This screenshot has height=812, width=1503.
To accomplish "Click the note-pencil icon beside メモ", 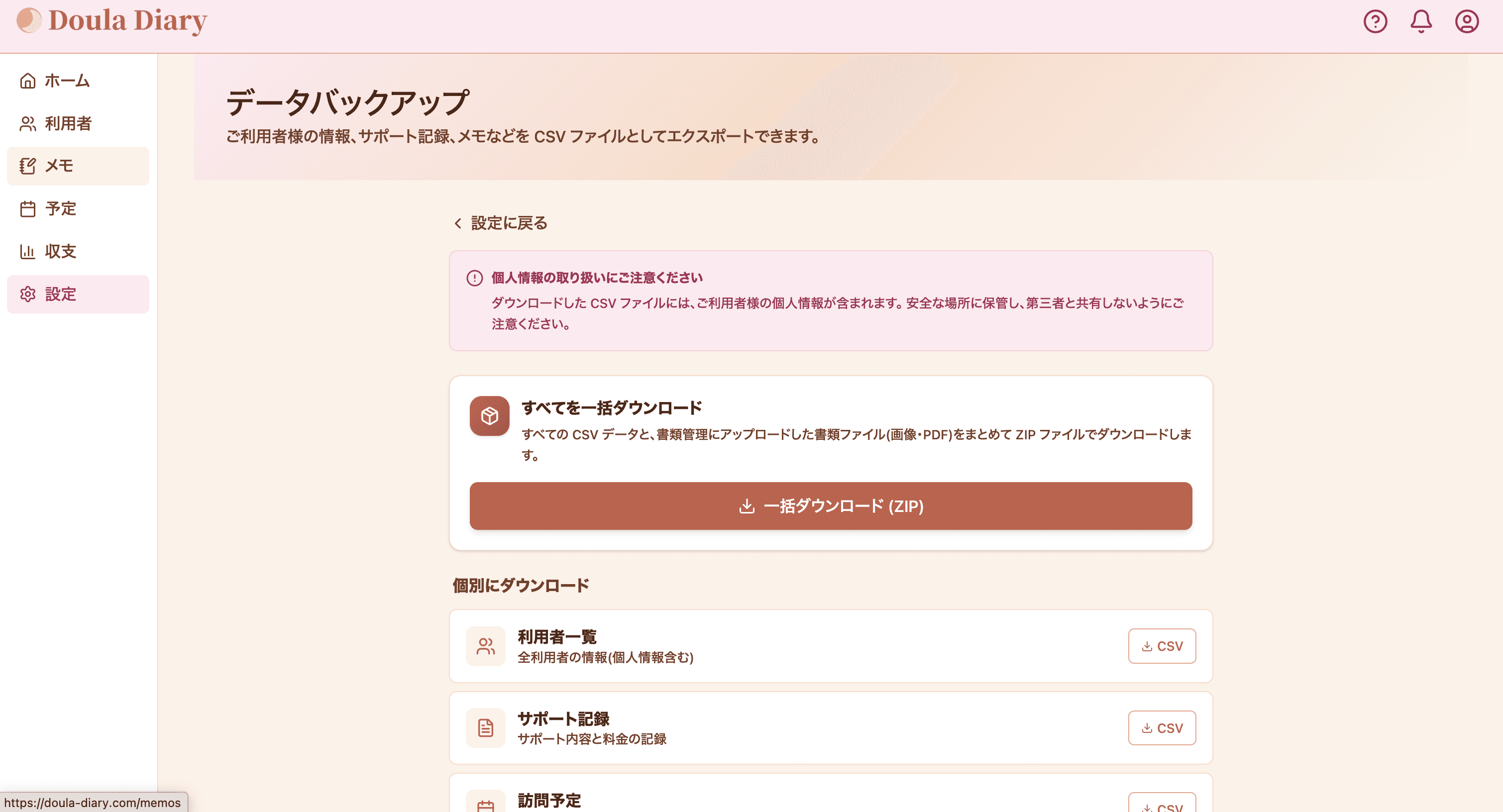I will tap(27, 166).
